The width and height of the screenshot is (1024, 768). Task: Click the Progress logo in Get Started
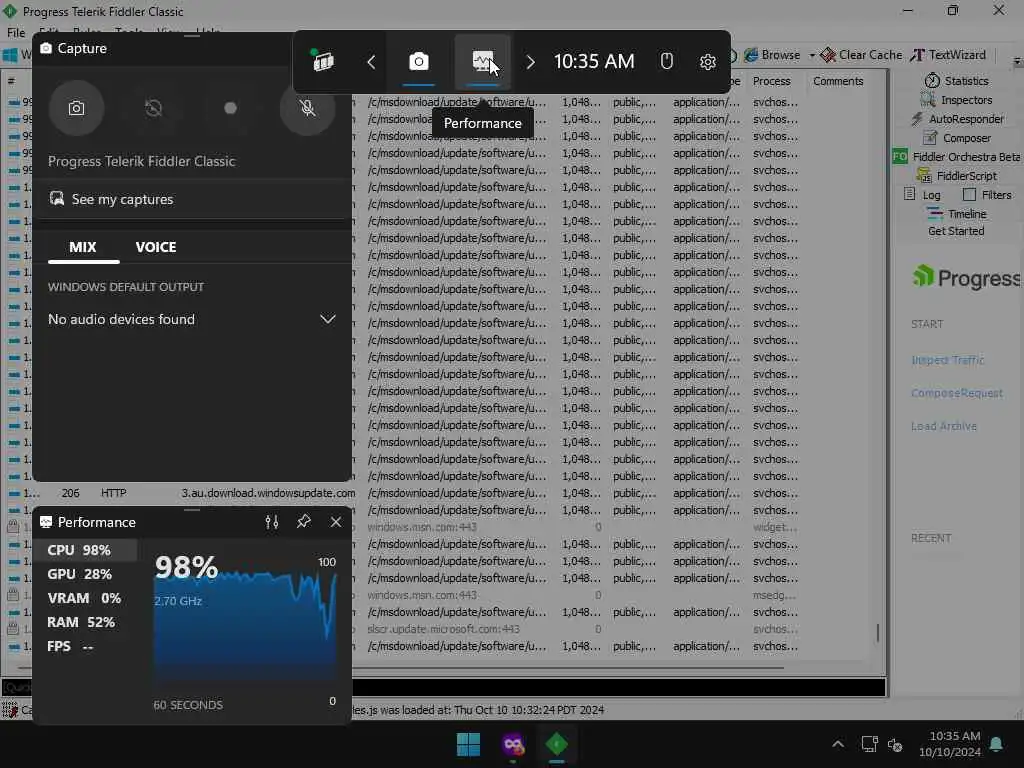(x=966, y=278)
